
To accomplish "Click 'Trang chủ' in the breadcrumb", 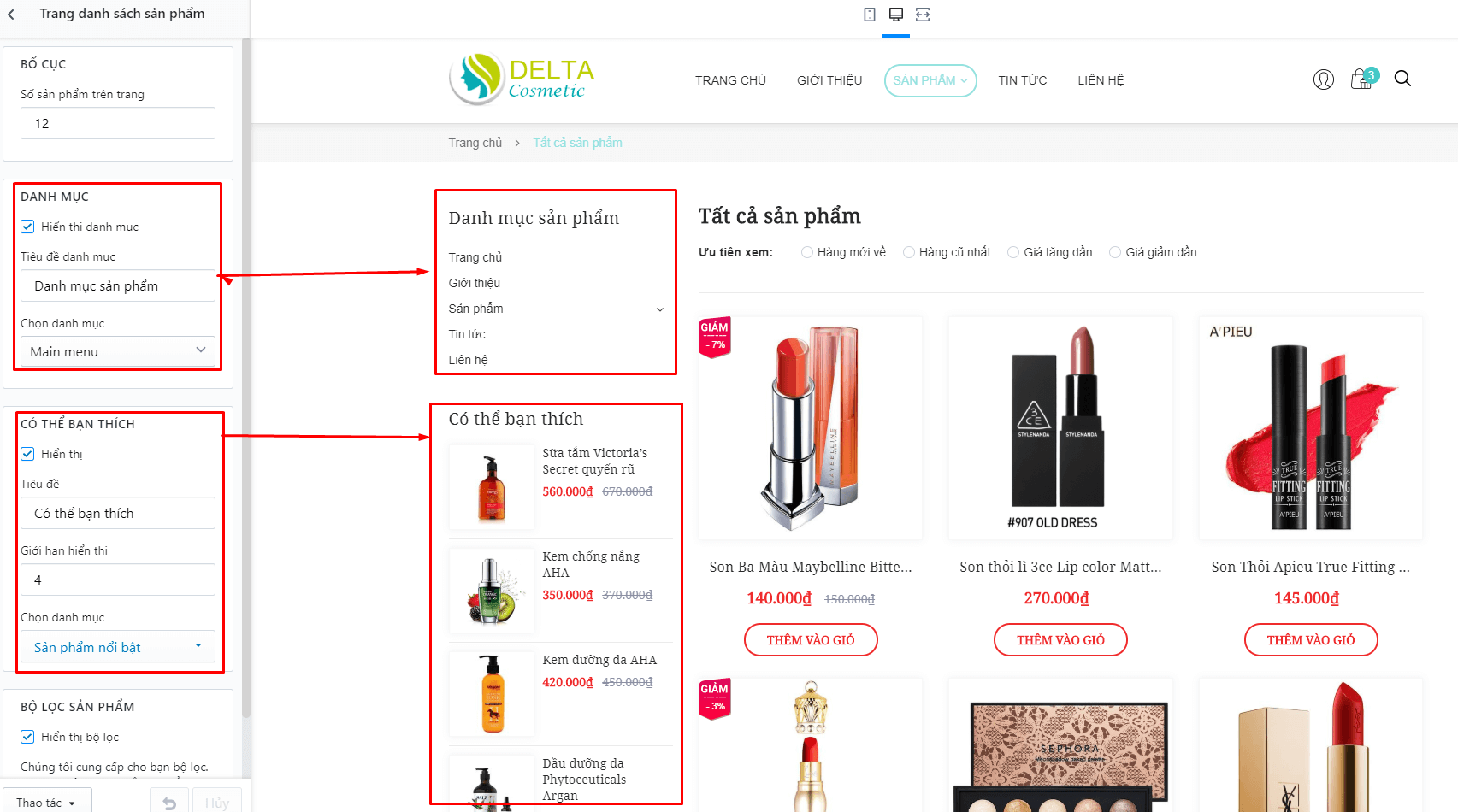I will tap(475, 143).
